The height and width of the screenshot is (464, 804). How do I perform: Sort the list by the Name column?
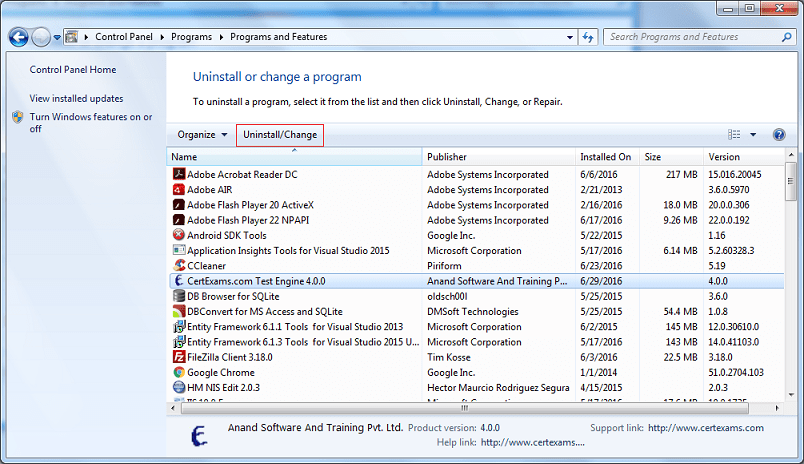tap(294, 157)
